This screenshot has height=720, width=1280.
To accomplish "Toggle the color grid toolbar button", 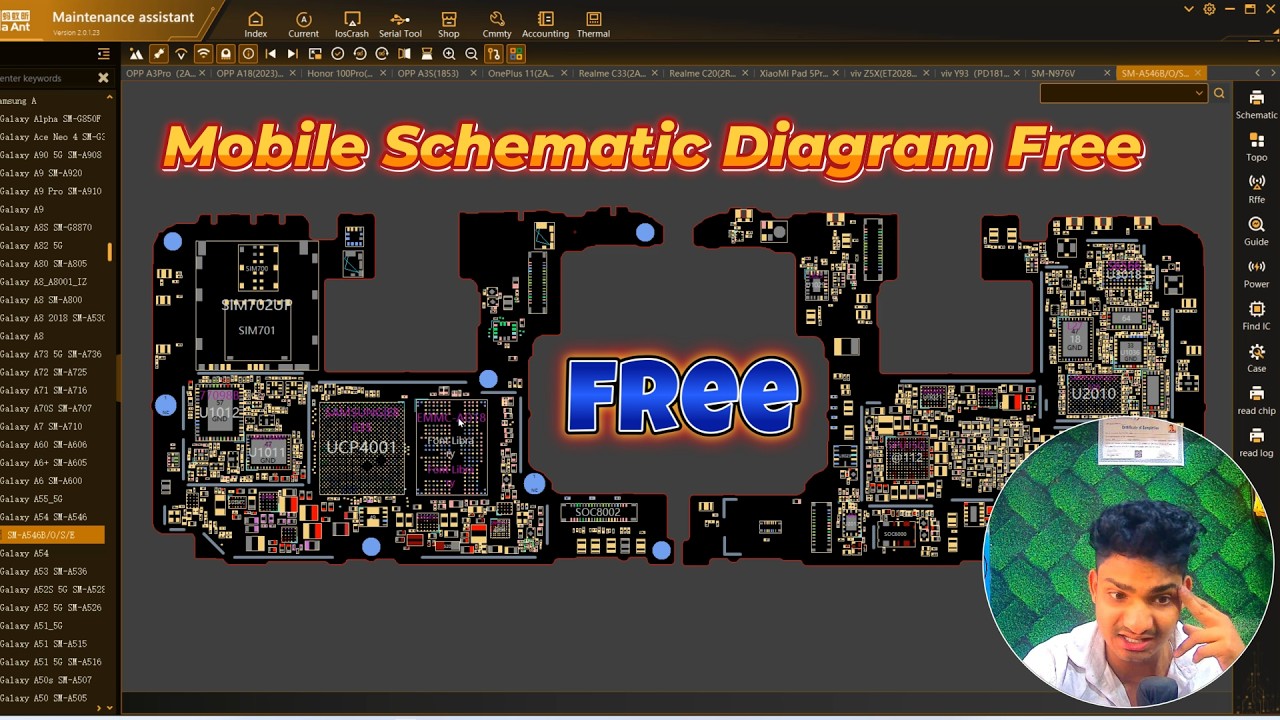I will tap(516, 54).
